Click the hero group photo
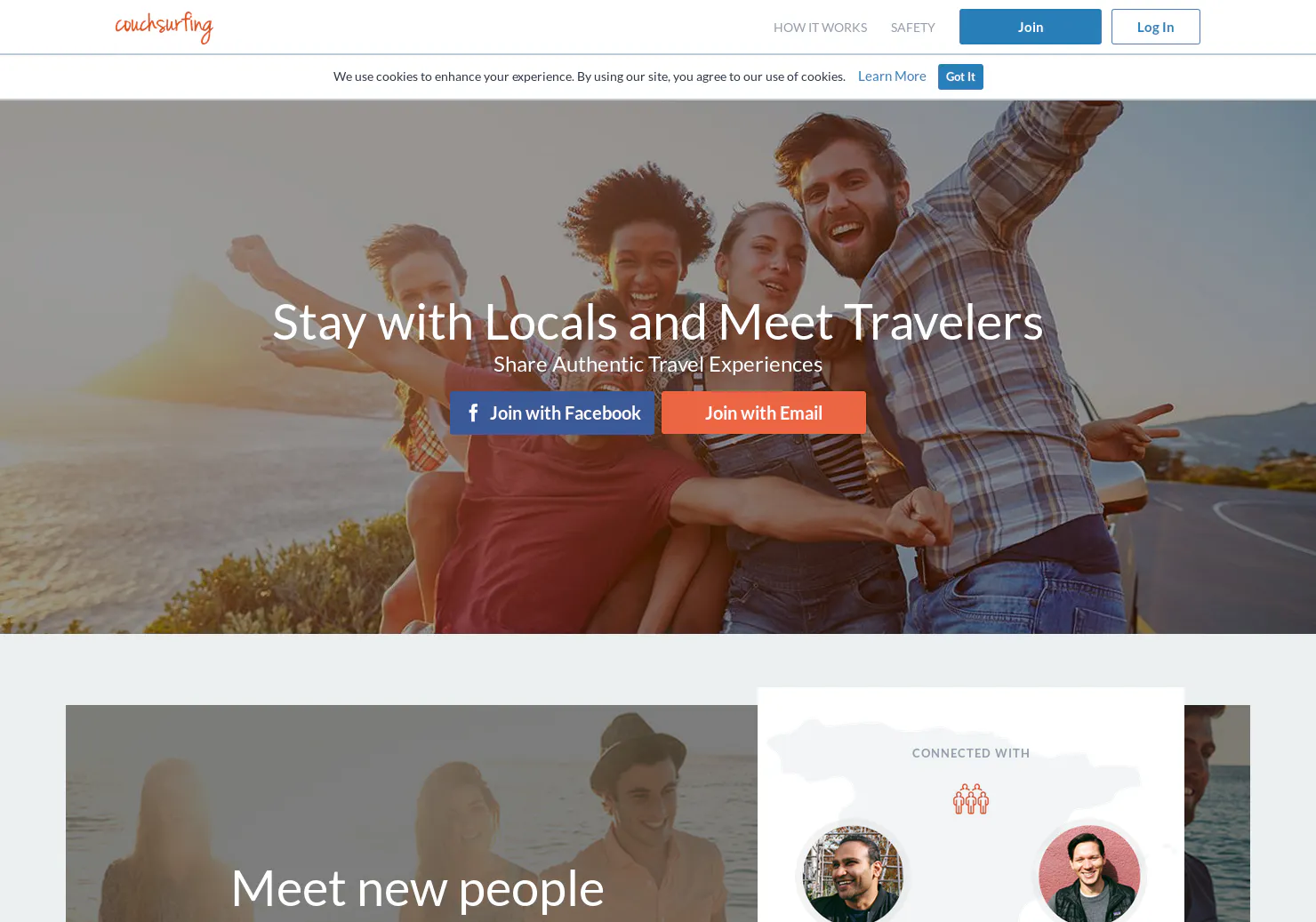Viewport: 1316px width, 922px height. coord(658,533)
